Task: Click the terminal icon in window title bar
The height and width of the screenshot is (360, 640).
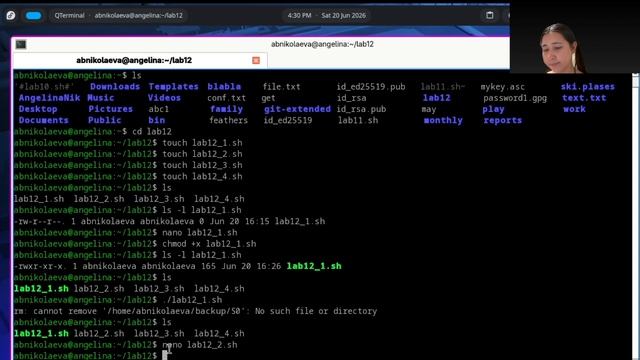Action: point(21,44)
